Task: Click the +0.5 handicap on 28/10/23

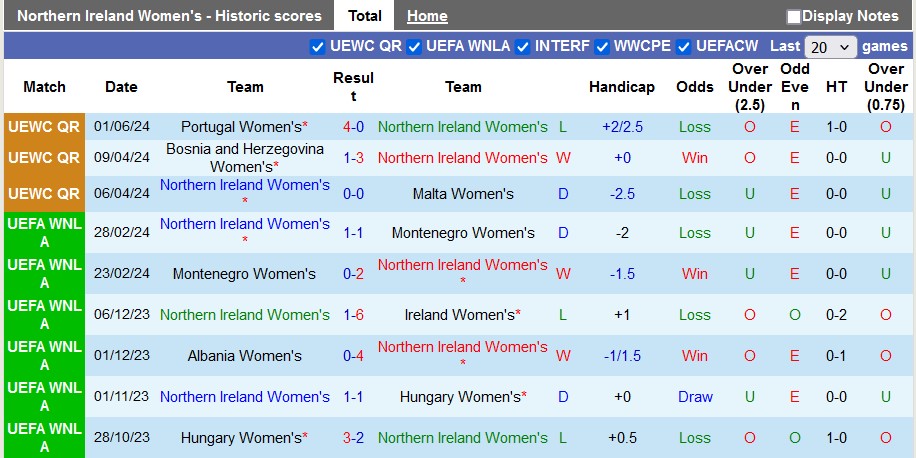Action: pyautogui.click(x=622, y=438)
